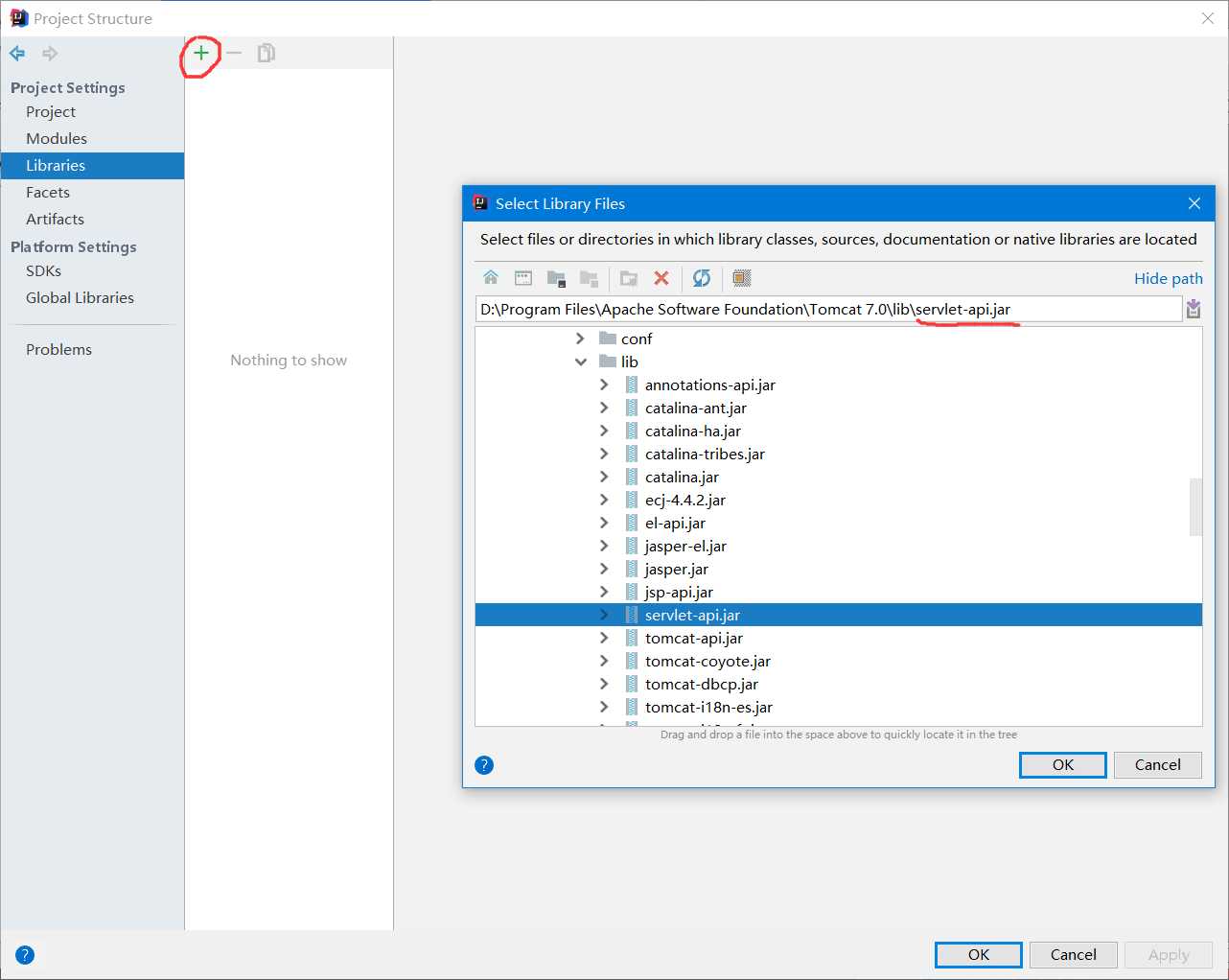The image size is (1229, 980).
Task: Select tomcat-dbcp.jar in the tree
Action: tap(702, 684)
